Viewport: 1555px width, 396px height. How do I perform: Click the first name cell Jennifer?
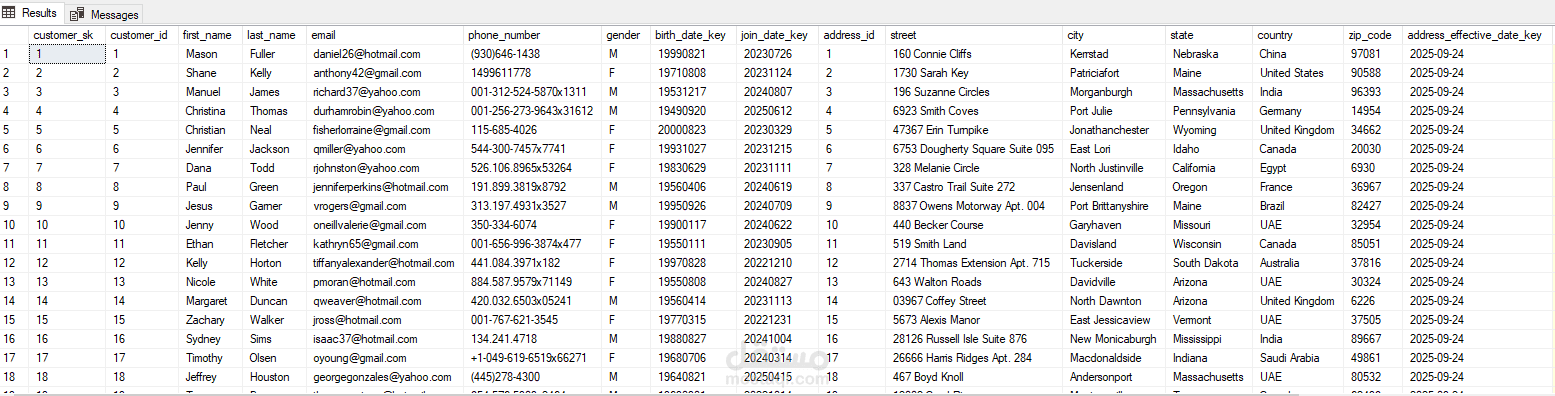211,149
